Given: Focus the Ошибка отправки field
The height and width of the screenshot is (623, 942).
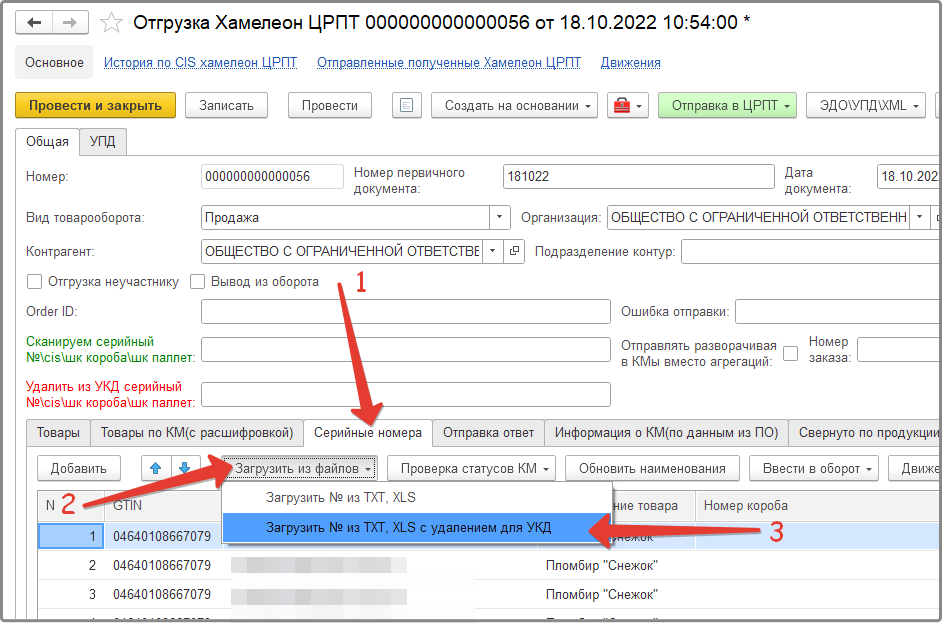Looking at the screenshot, I should 838,312.
